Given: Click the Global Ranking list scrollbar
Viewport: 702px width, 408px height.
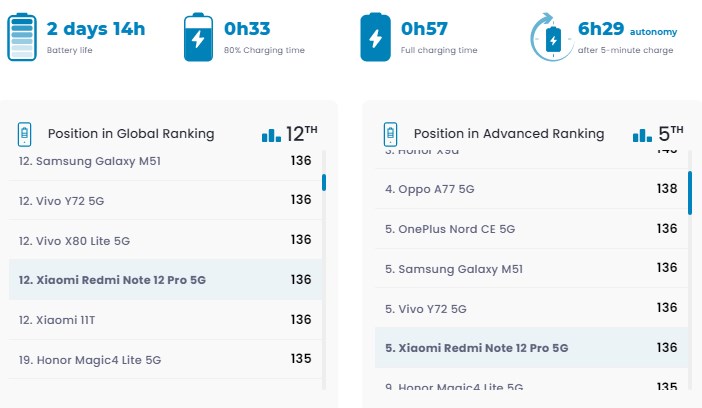Looking at the screenshot, I should [324, 182].
